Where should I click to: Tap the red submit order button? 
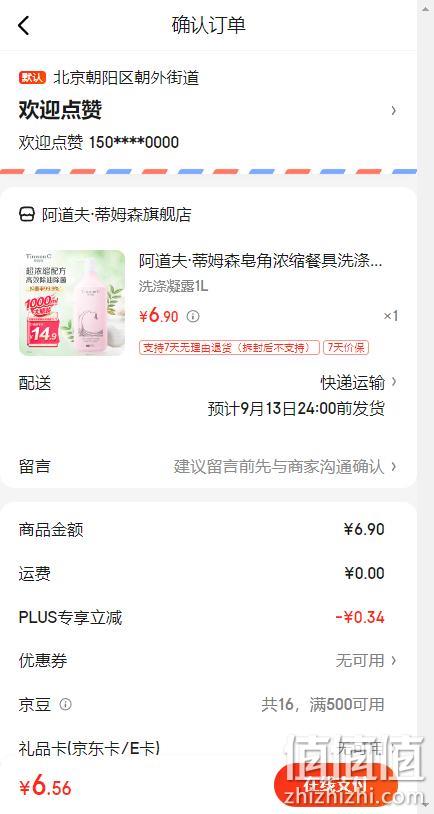(x=335, y=785)
